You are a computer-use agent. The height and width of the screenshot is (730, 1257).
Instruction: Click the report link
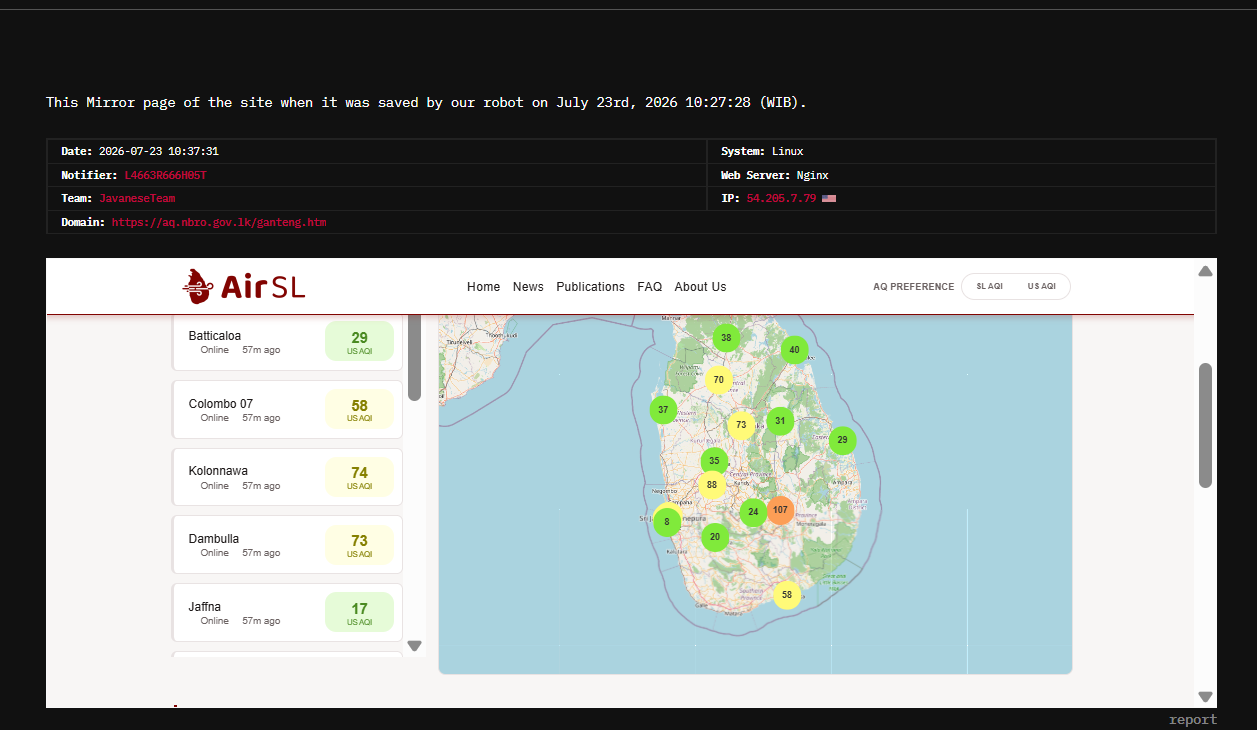point(1193,719)
